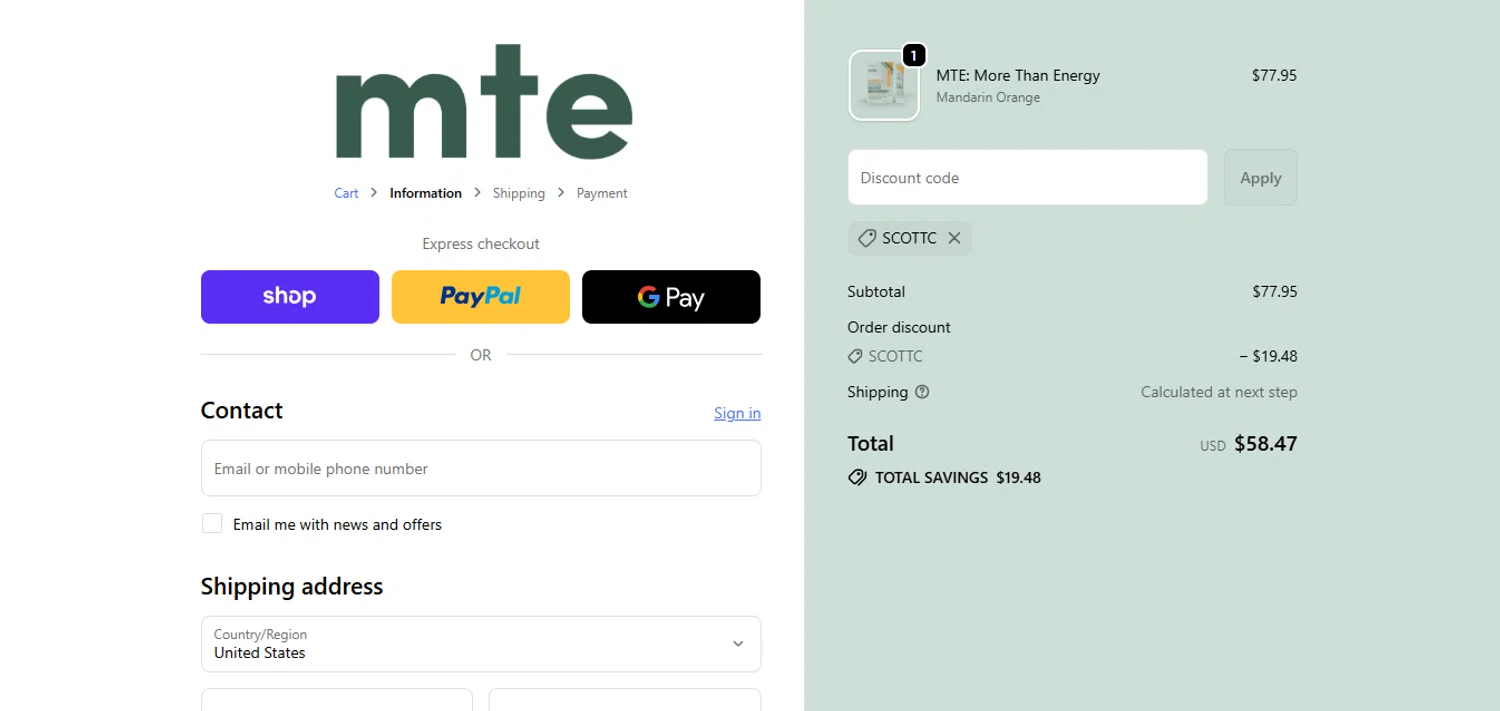Open the Sign in link
The image size is (1500, 711).
click(x=737, y=413)
